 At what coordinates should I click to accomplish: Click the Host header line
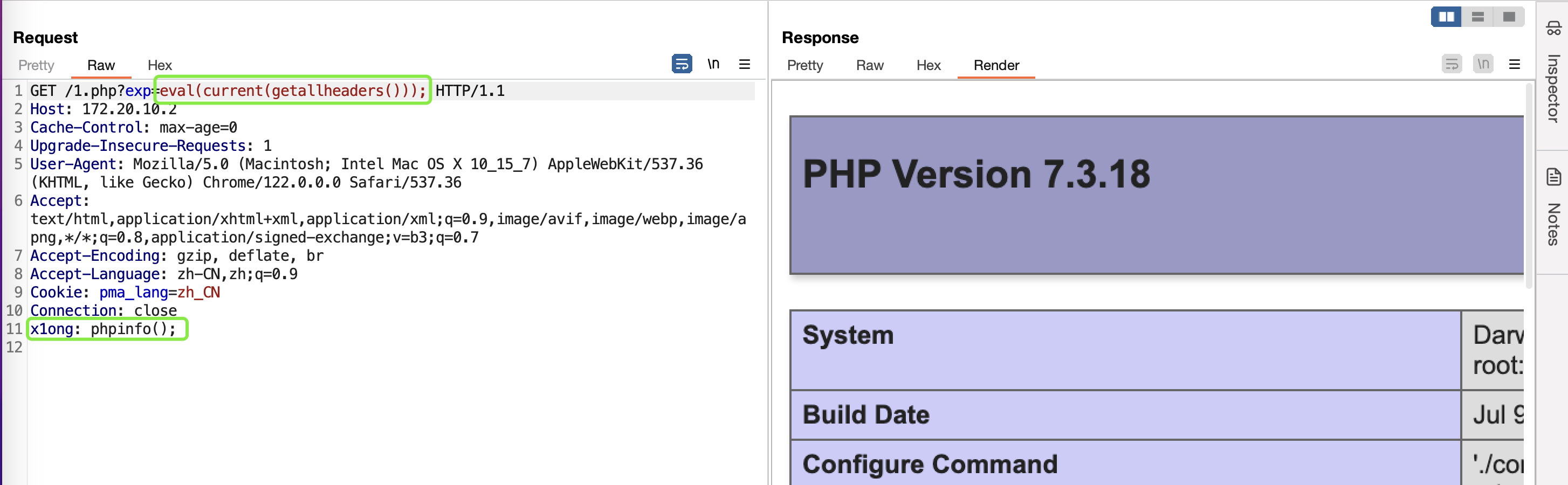(104, 109)
